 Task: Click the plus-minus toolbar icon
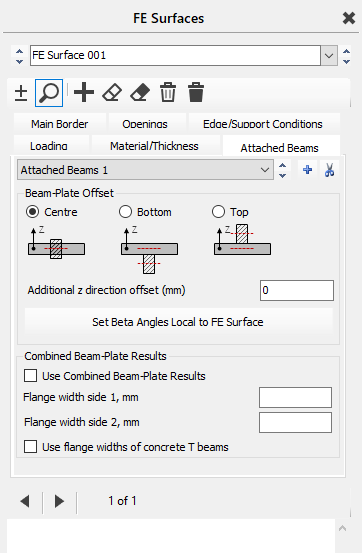(21, 93)
